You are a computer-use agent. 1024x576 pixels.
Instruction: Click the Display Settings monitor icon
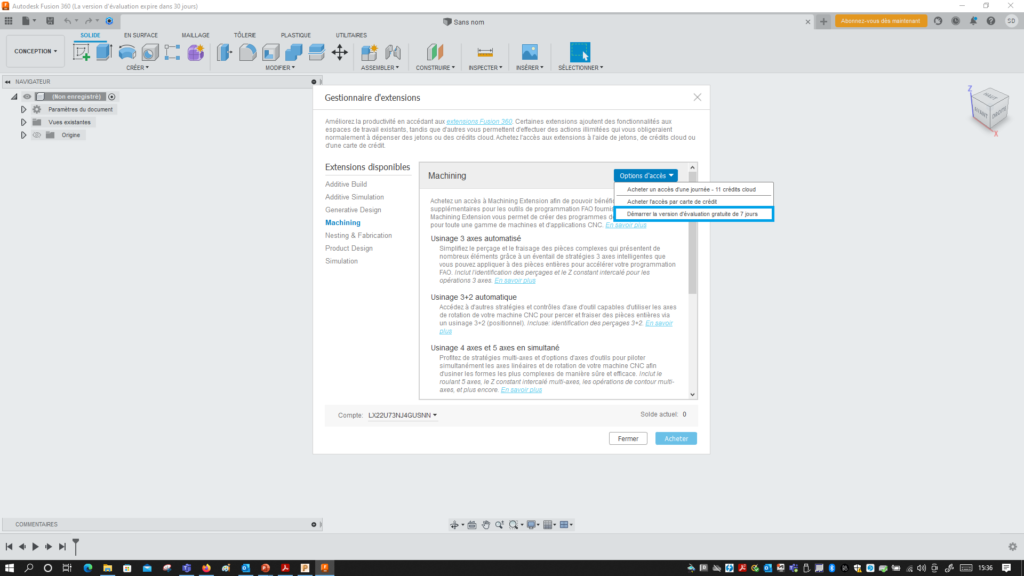(532, 524)
